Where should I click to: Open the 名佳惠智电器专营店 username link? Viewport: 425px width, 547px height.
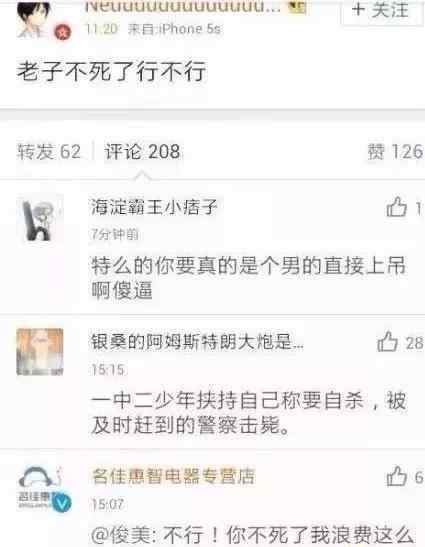tap(173, 476)
